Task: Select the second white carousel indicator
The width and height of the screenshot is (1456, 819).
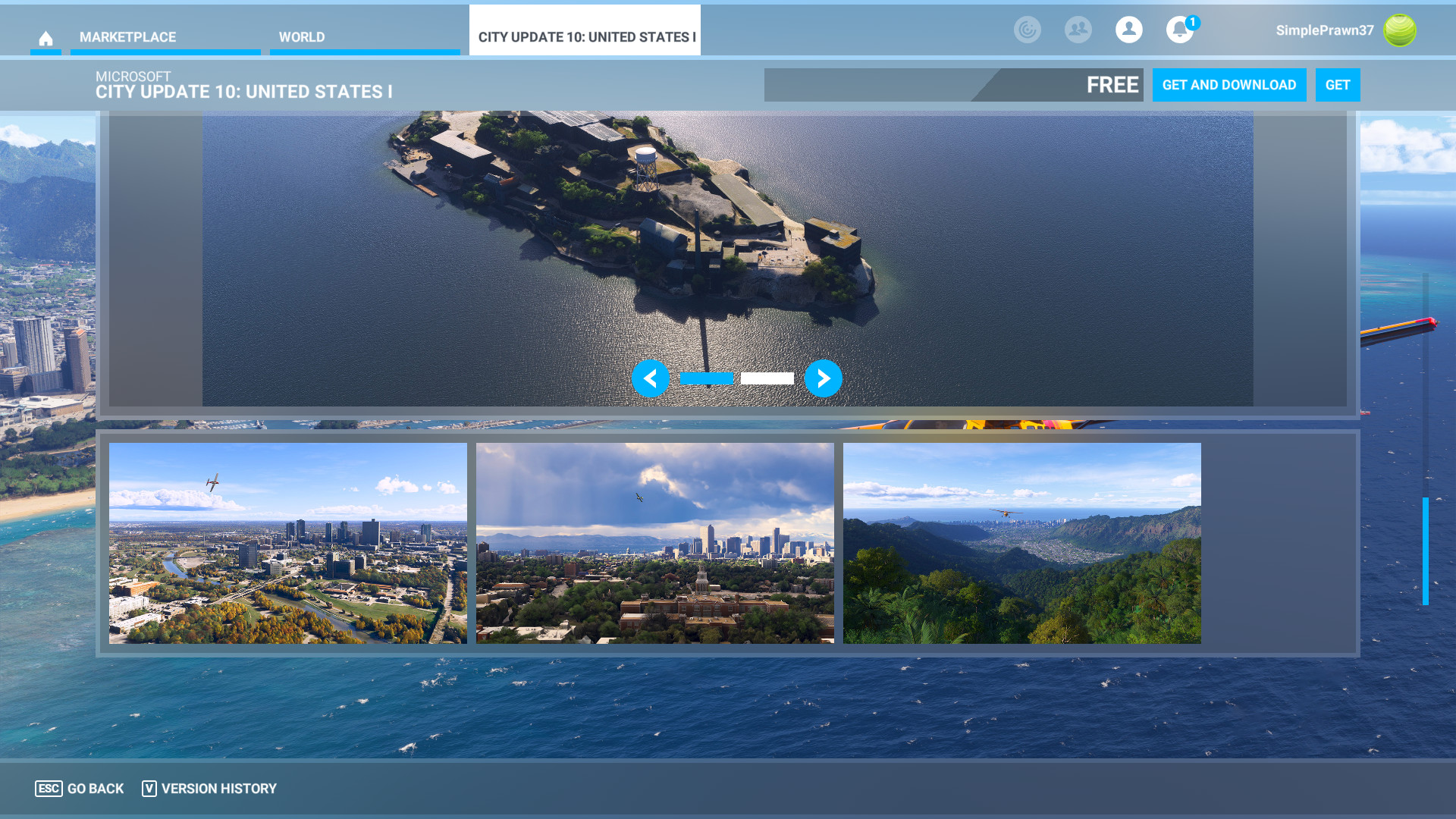Action: [x=767, y=378]
